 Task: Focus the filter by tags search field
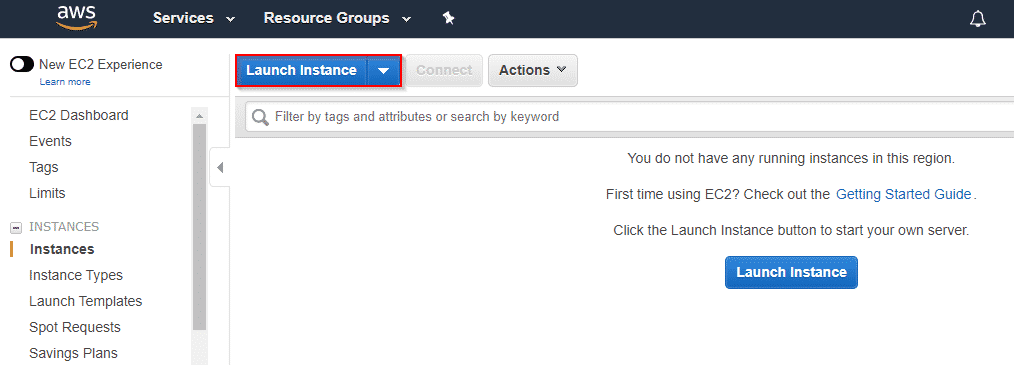pyautogui.click(x=629, y=117)
